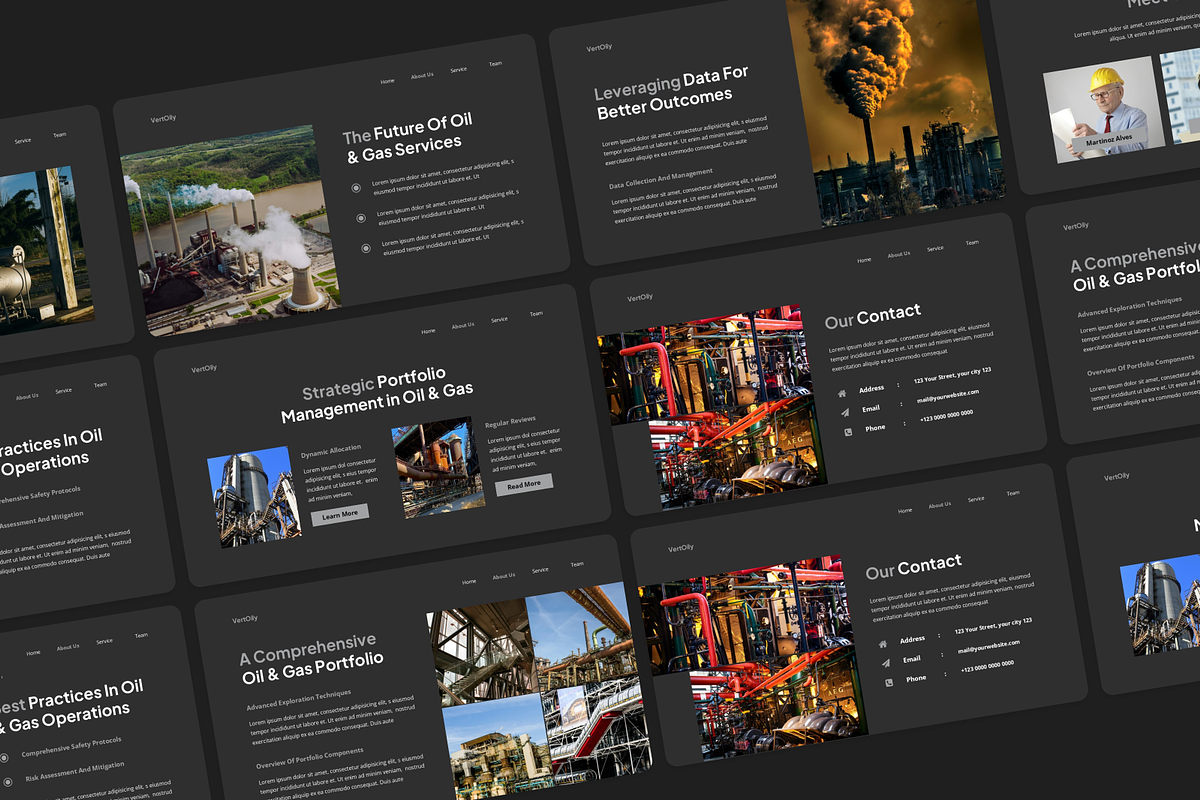Open About Us on Future Of Oil slide
Viewport: 1200px width, 800px height.
tap(422, 76)
